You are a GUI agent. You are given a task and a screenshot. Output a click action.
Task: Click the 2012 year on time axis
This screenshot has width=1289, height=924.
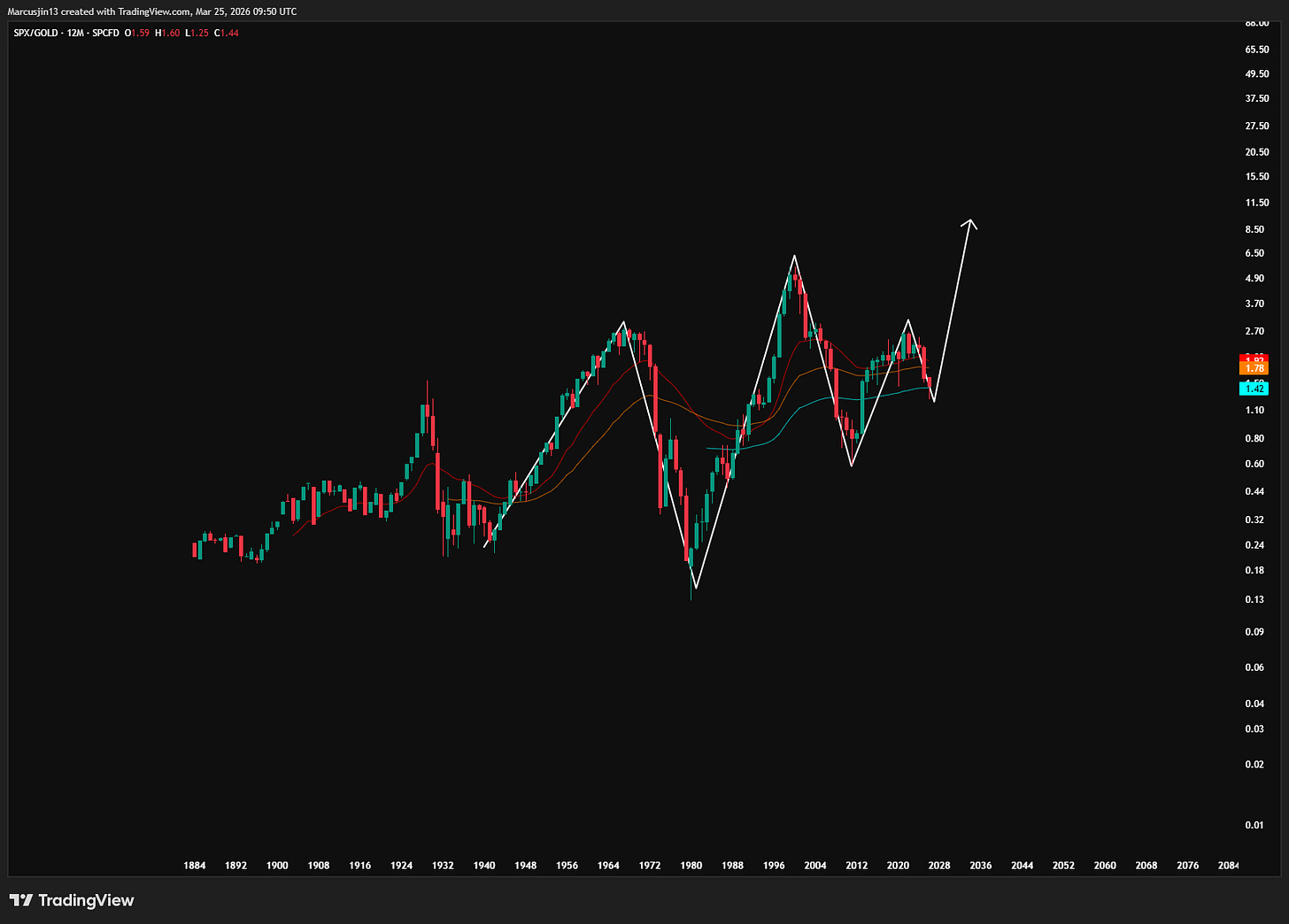coord(856,866)
